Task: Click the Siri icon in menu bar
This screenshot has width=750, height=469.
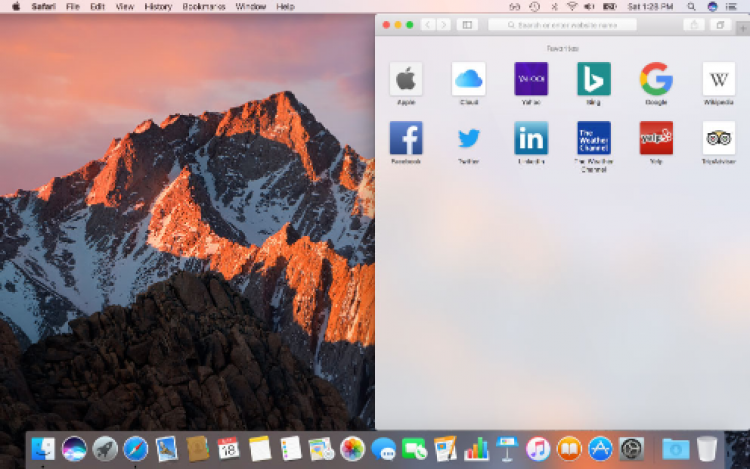Action: [712, 7]
